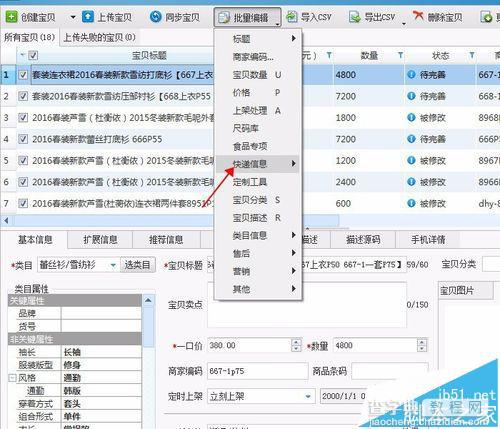The width and height of the screenshot is (500, 429).
Task: Expand the 类目信息 submenu
Action: 258,235
